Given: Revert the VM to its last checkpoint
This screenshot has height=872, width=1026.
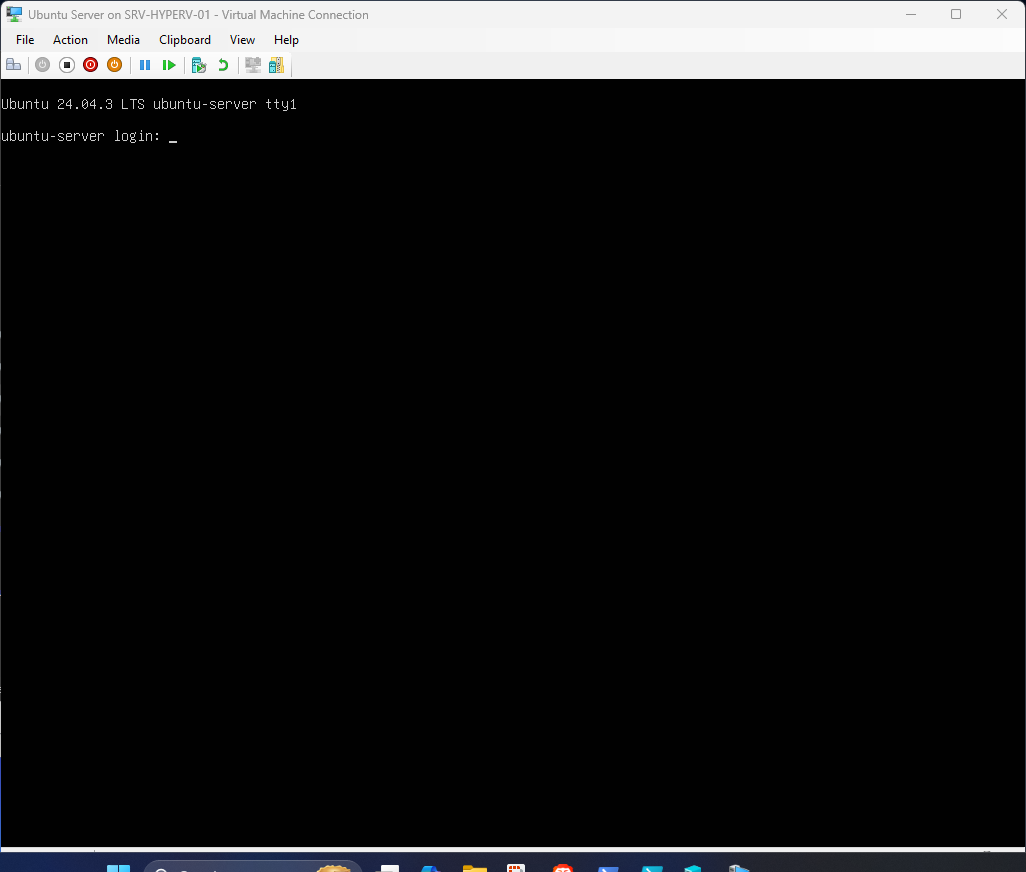Looking at the screenshot, I should point(222,64).
